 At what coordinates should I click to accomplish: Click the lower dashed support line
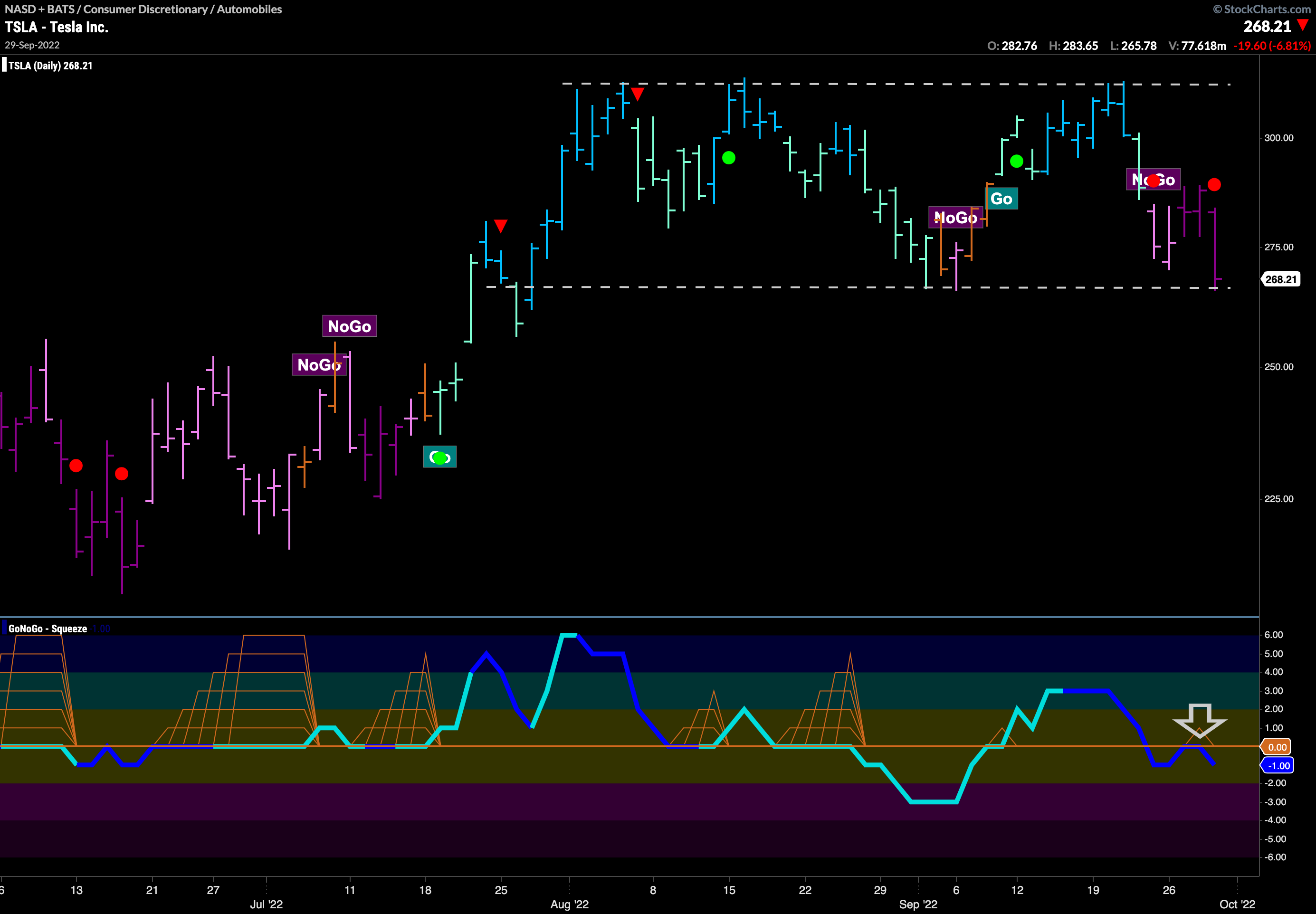[858, 287]
